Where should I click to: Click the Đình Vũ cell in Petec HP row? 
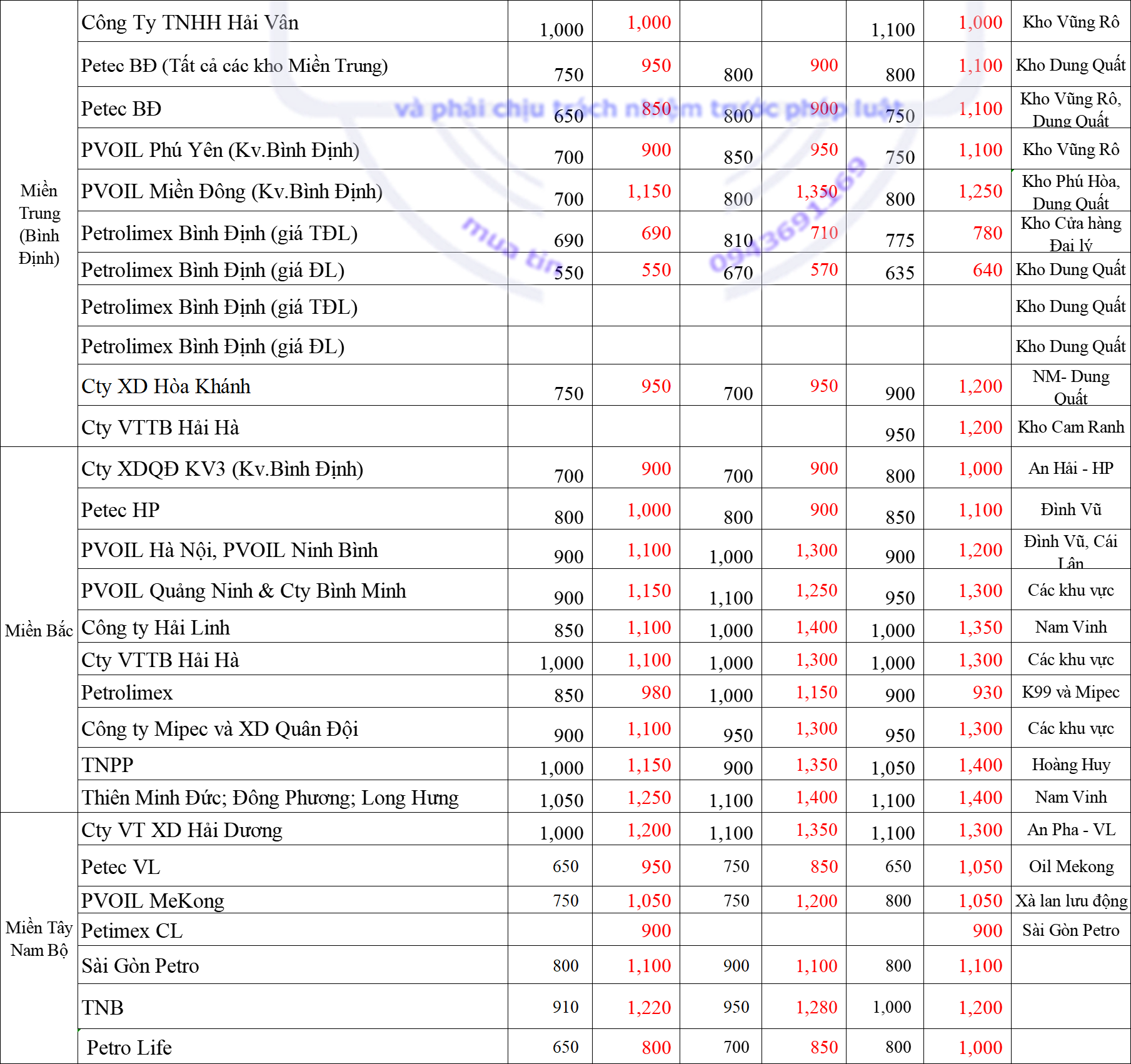[1071, 509]
